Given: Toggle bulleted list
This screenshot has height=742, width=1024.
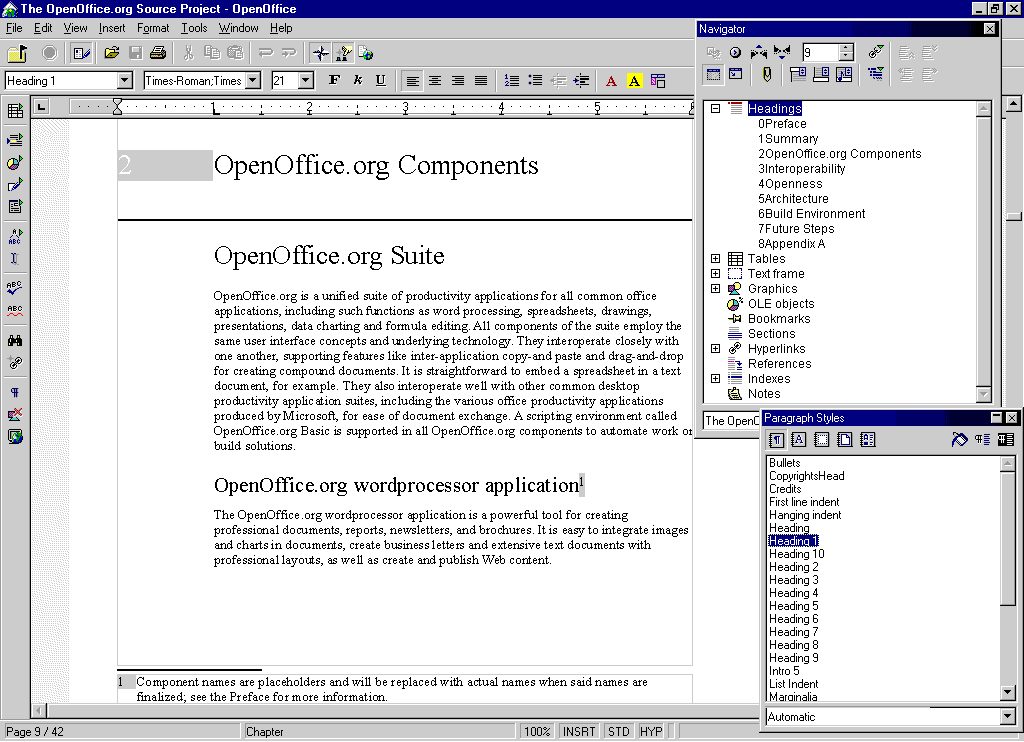Looking at the screenshot, I should [x=536, y=80].
